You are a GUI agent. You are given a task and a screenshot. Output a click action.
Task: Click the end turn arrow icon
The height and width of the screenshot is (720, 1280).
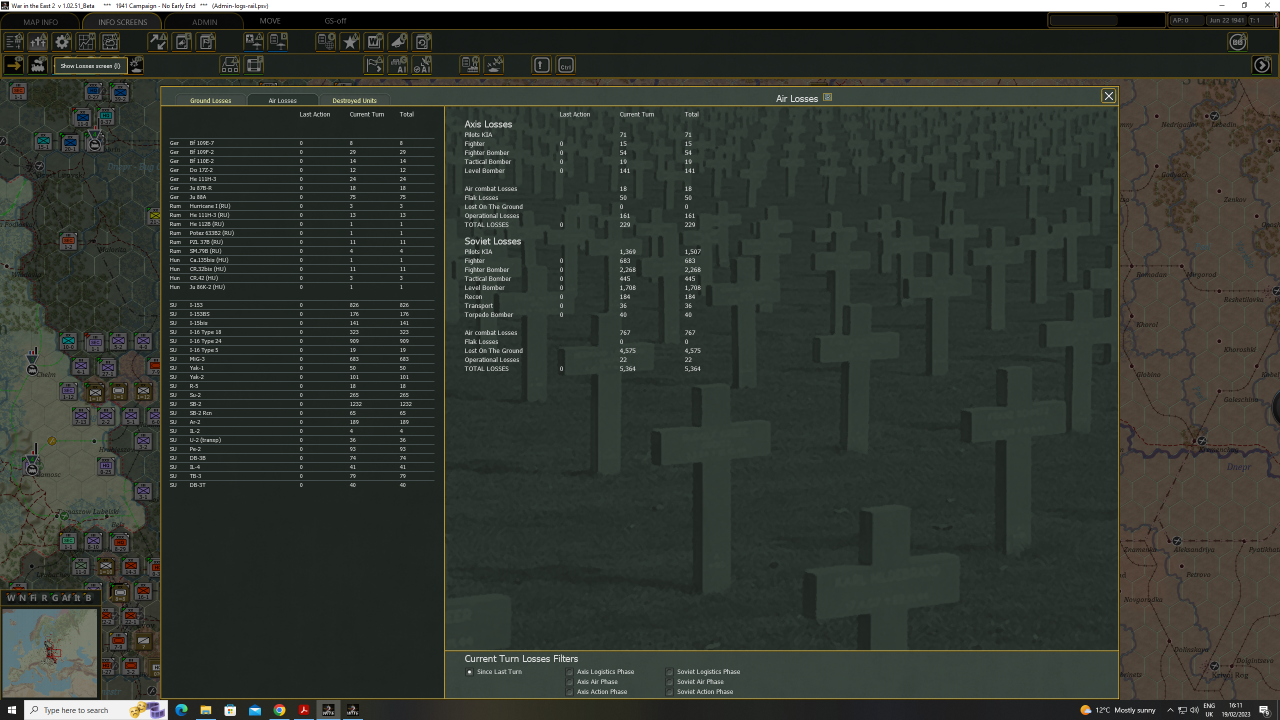(1262, 65)
